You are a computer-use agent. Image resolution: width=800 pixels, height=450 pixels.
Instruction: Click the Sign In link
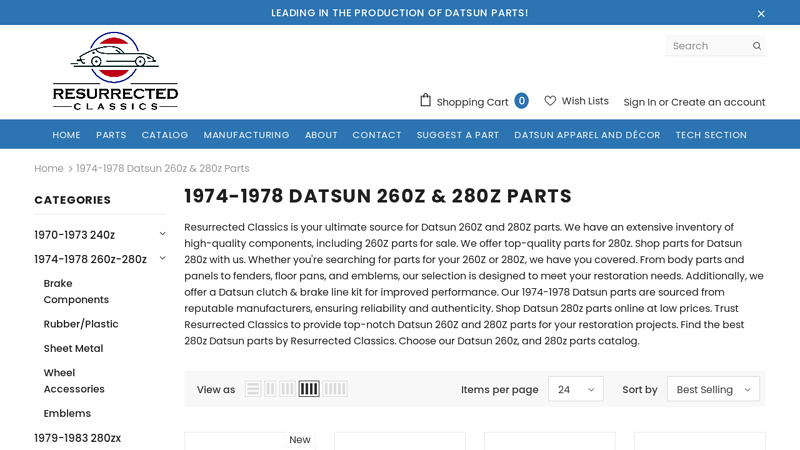[x=640, y=102]
